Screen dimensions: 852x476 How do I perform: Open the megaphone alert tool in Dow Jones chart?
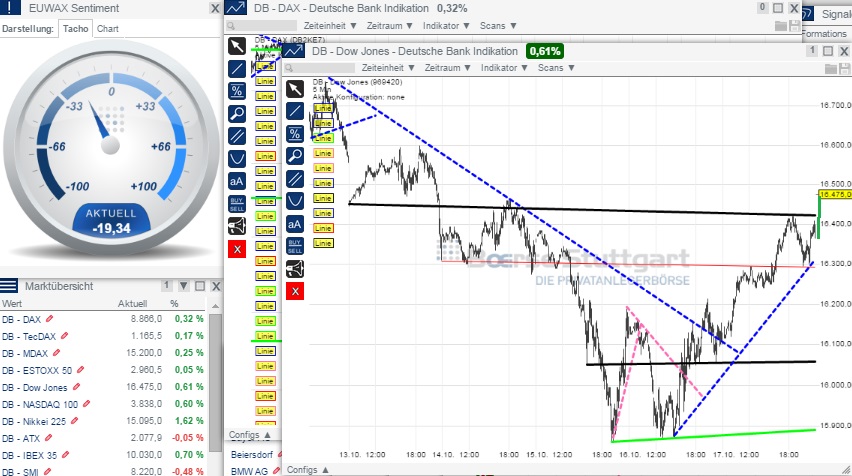pyautogui.click(x=295, y=269)
